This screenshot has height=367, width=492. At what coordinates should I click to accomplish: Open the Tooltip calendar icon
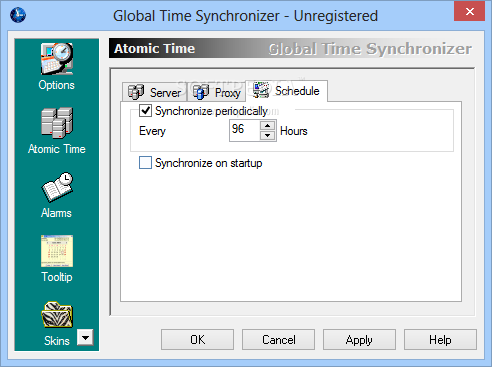pyautogui.click(x=57, y=251)
